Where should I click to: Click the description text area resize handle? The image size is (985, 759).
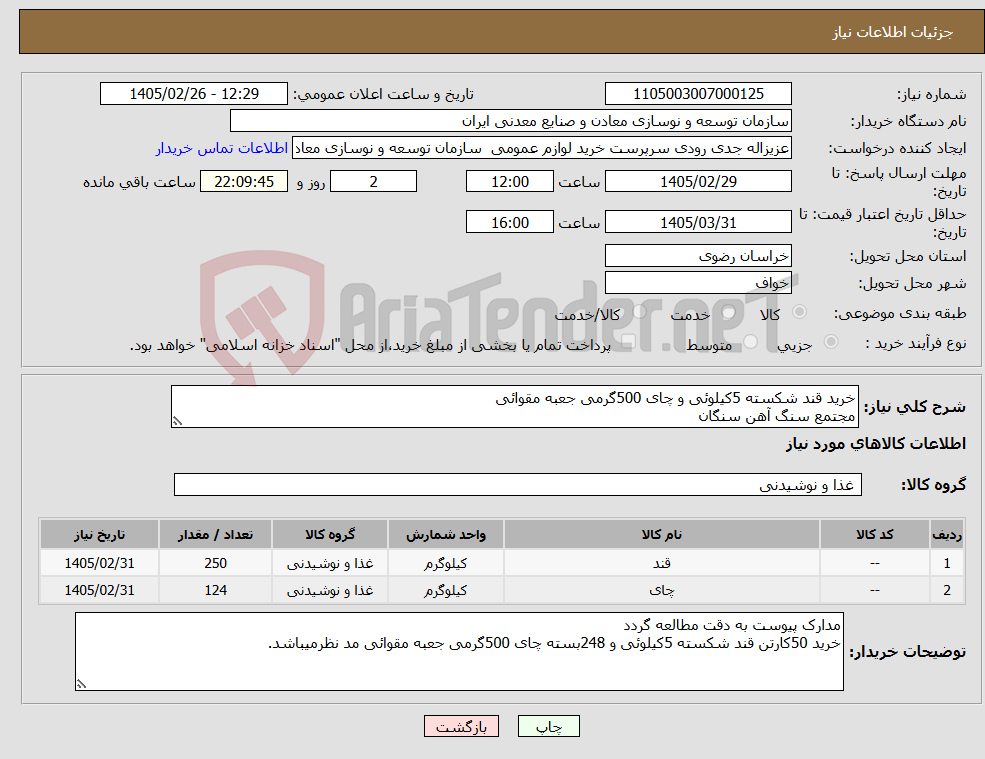point(177,422)
